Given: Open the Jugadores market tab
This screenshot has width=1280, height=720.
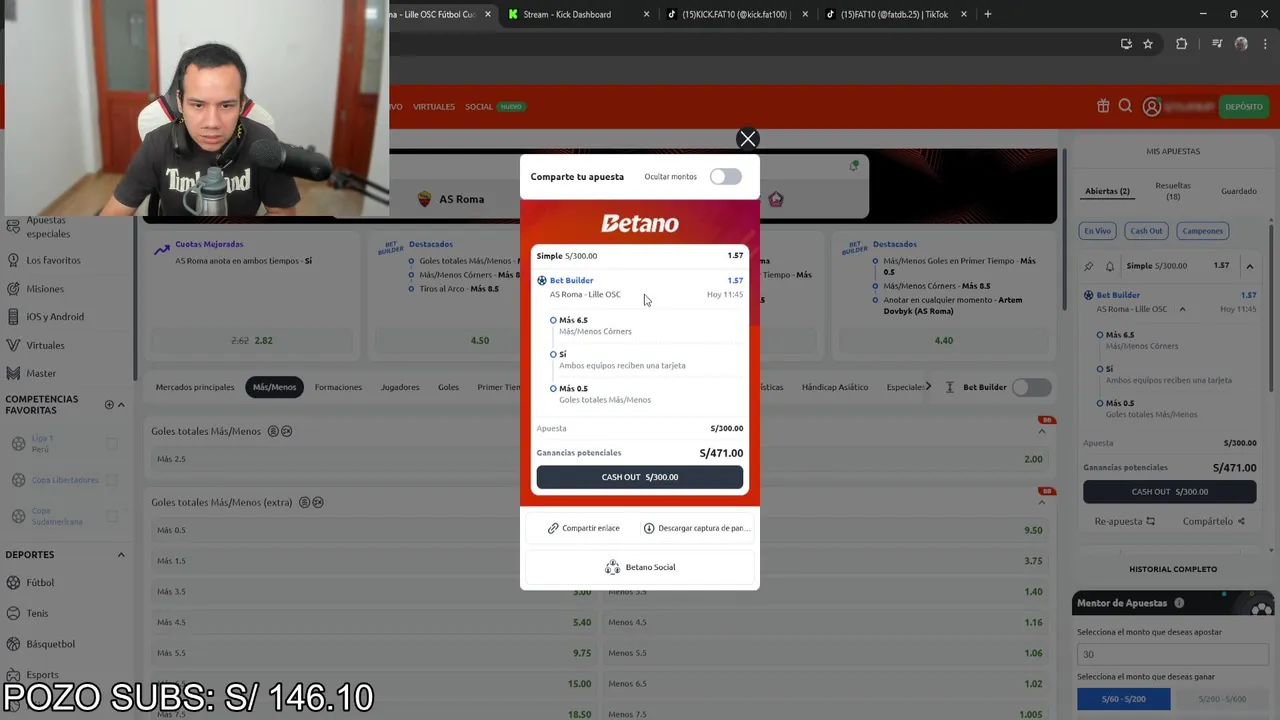Looking at the screenshot, I should click(x=400, y=387).
